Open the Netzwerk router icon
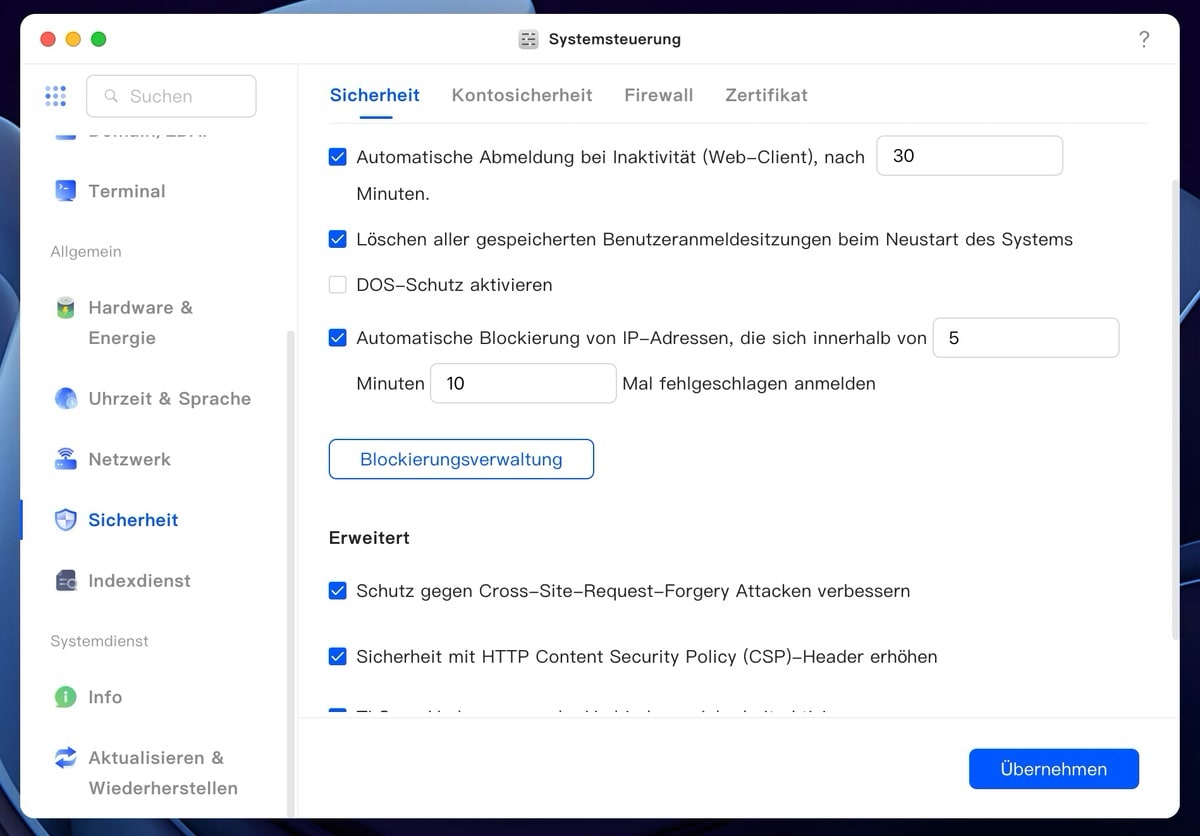This screenshot has width=1200, height=836. 65,460
